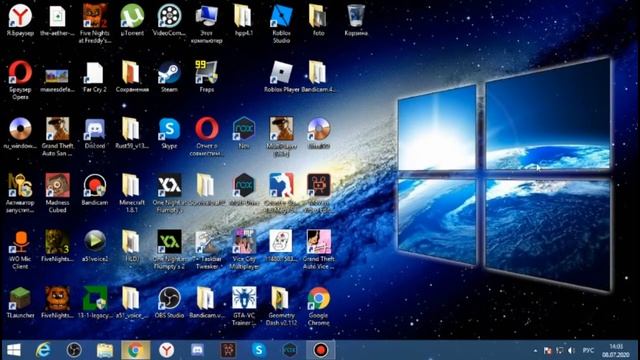The image size is (640, 360).
Task: Open the Корзина recycle bin
Action: (x=356, y=20)
